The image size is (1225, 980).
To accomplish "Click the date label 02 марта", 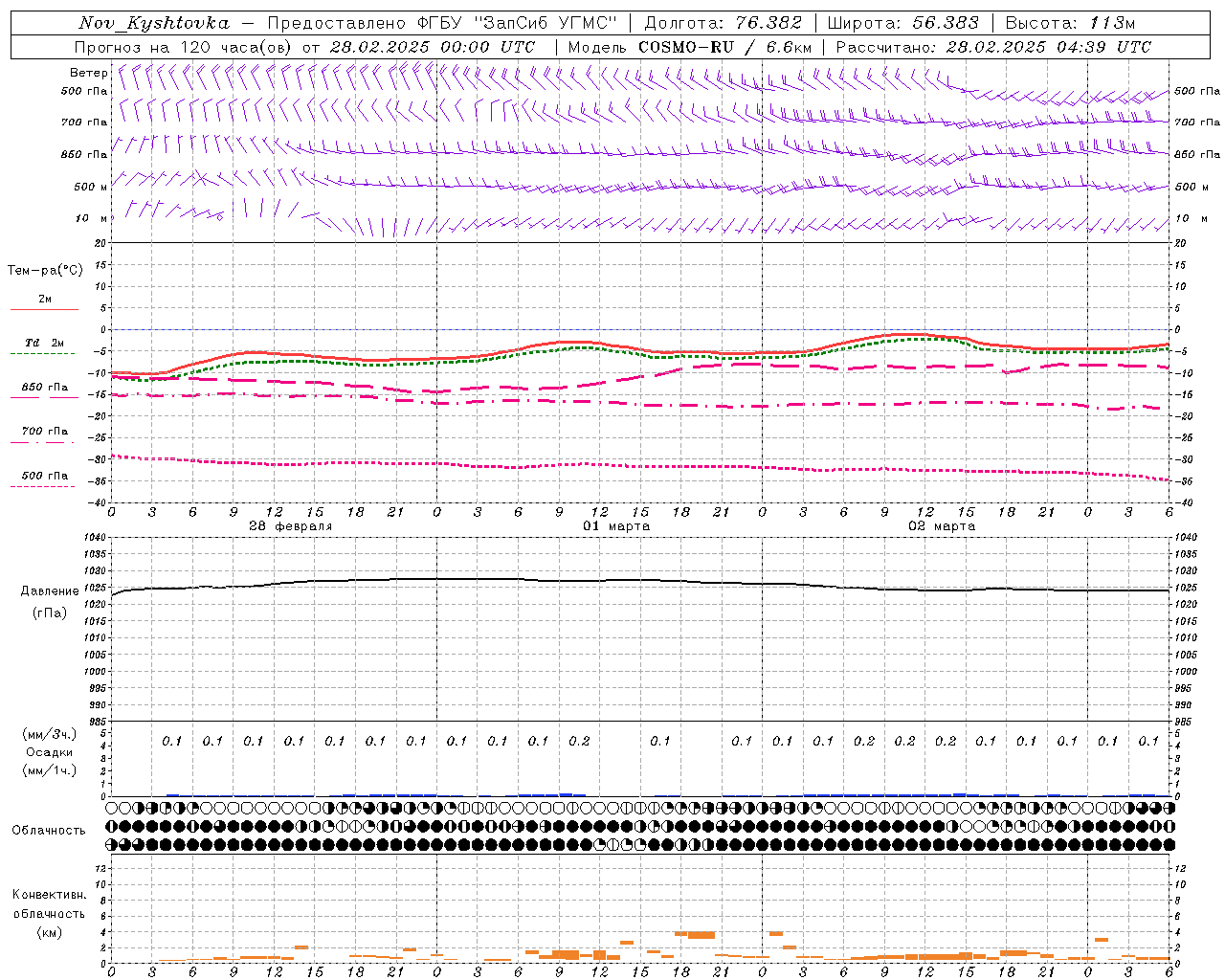I will [942, 526].
